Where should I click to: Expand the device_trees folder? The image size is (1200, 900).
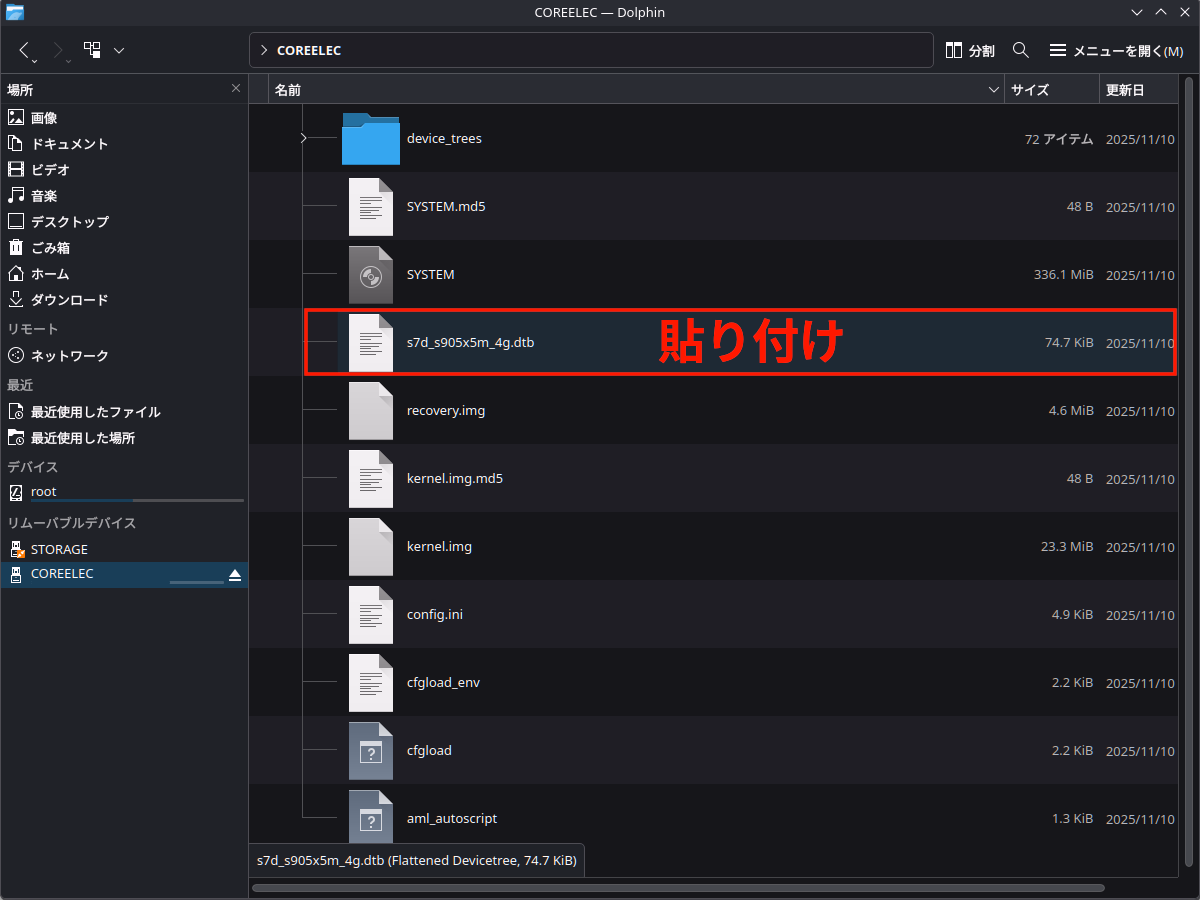coord(303,138)
